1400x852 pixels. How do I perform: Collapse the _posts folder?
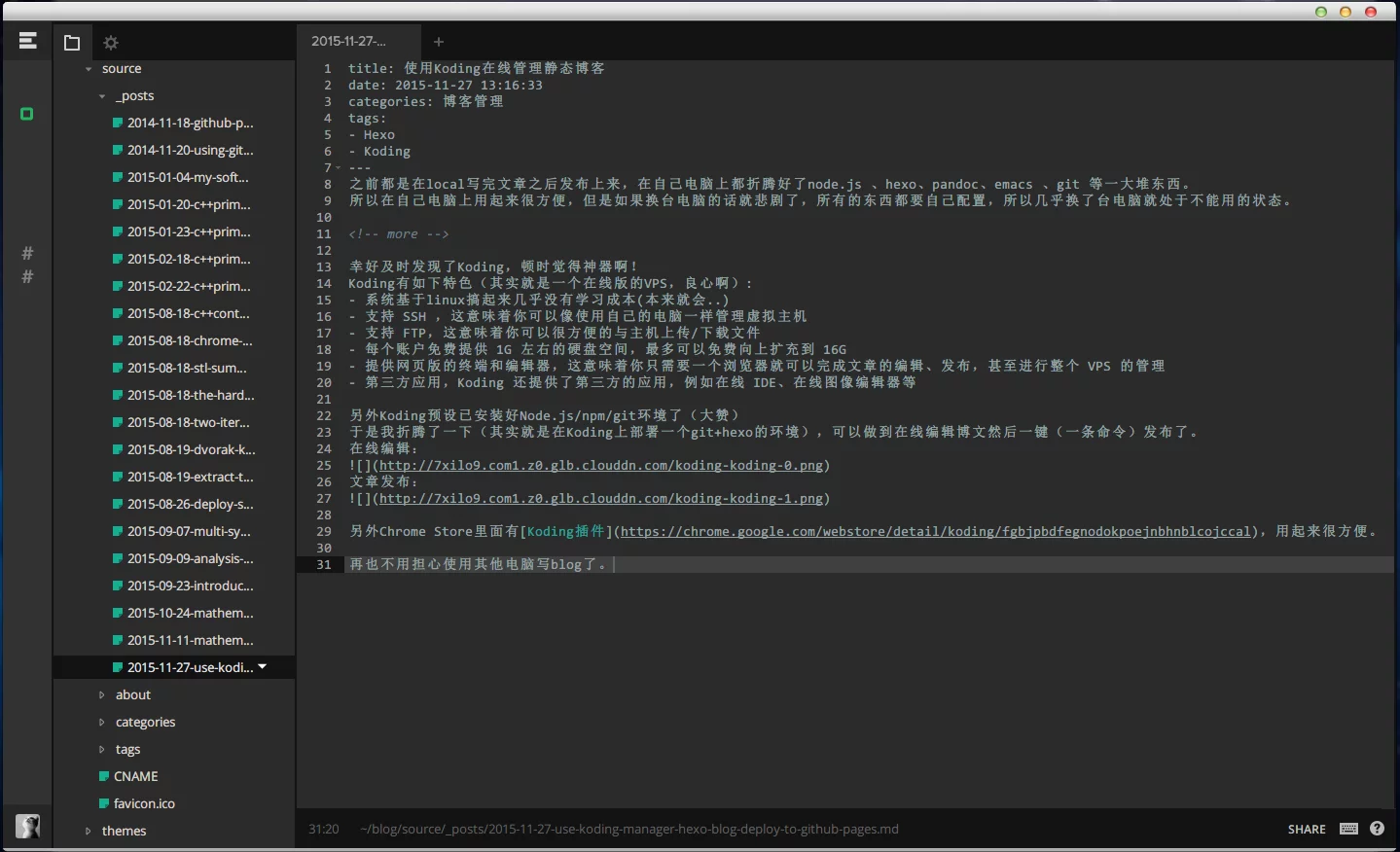click(102, 96)
